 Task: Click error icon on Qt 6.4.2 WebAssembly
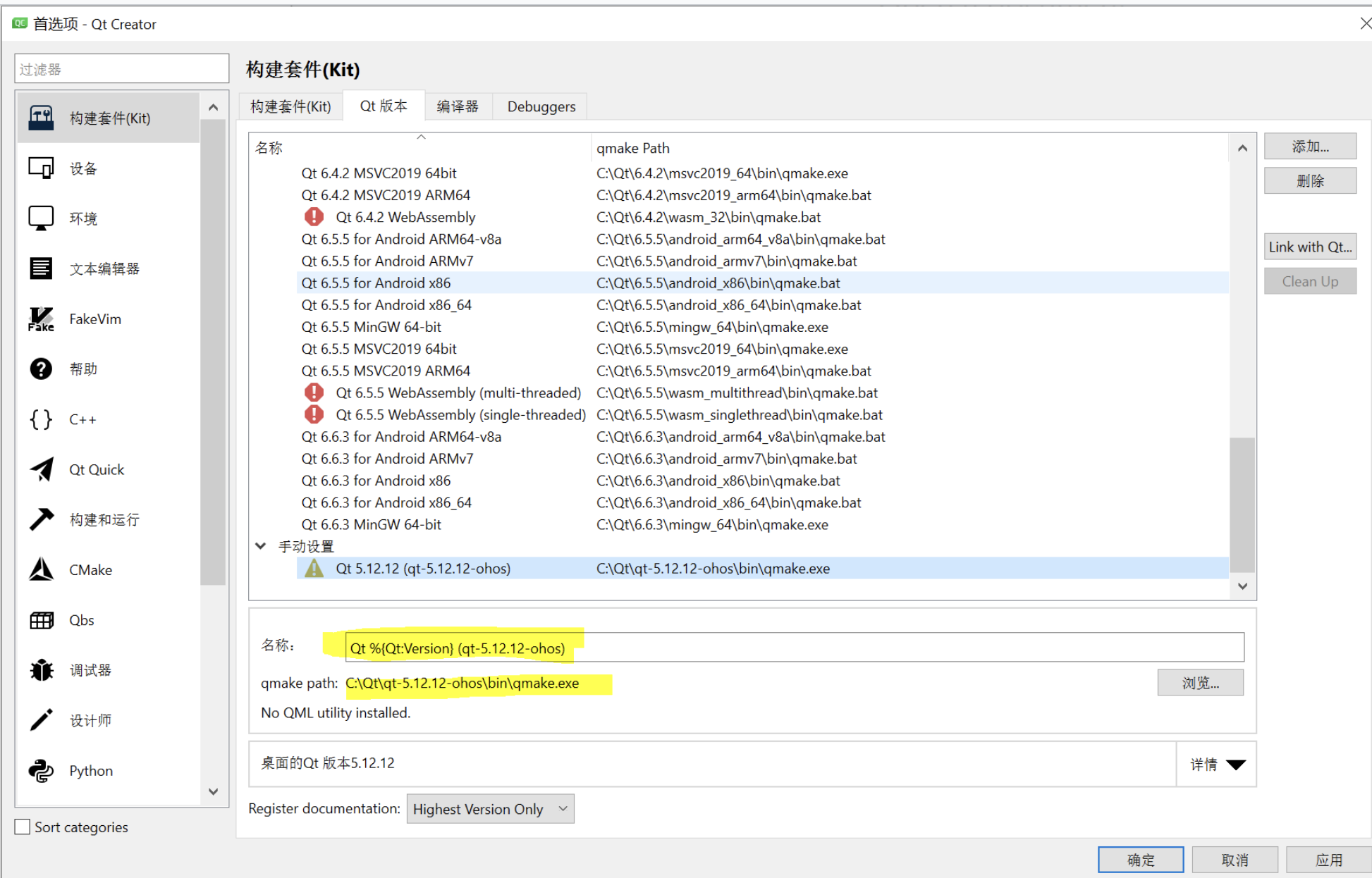(x=314, y=217)
